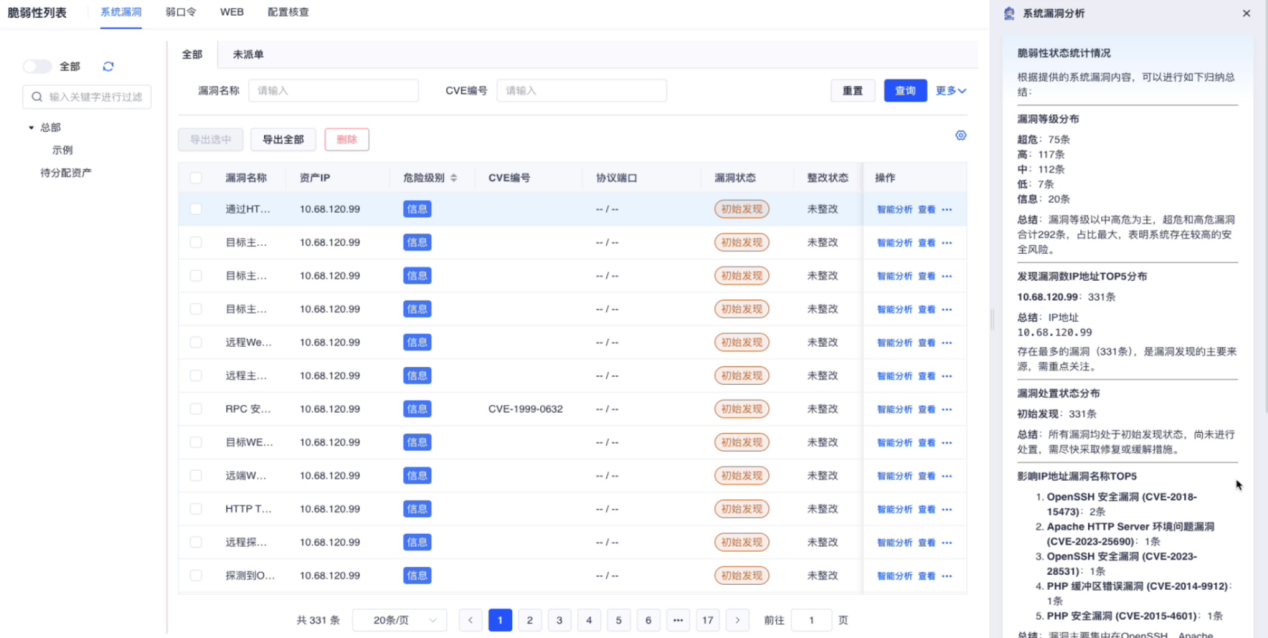This screenshot has width=1268, height=638.
Task: Click the pagination ellipsis to skip pages
Action: [678, 620]
